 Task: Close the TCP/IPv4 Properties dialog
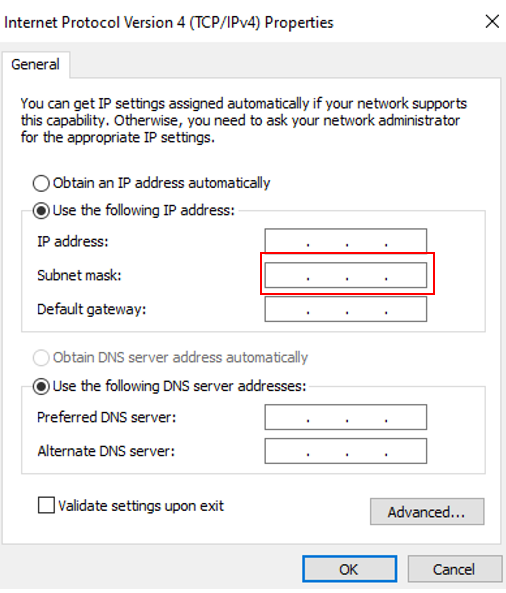coord(492,22)
